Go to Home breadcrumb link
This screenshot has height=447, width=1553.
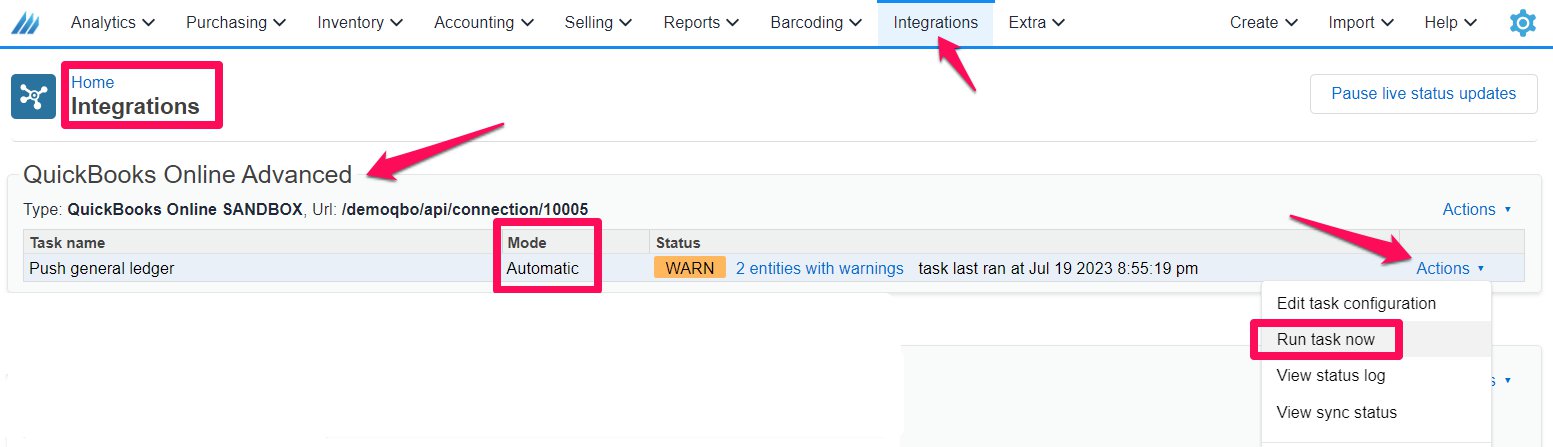93,82
